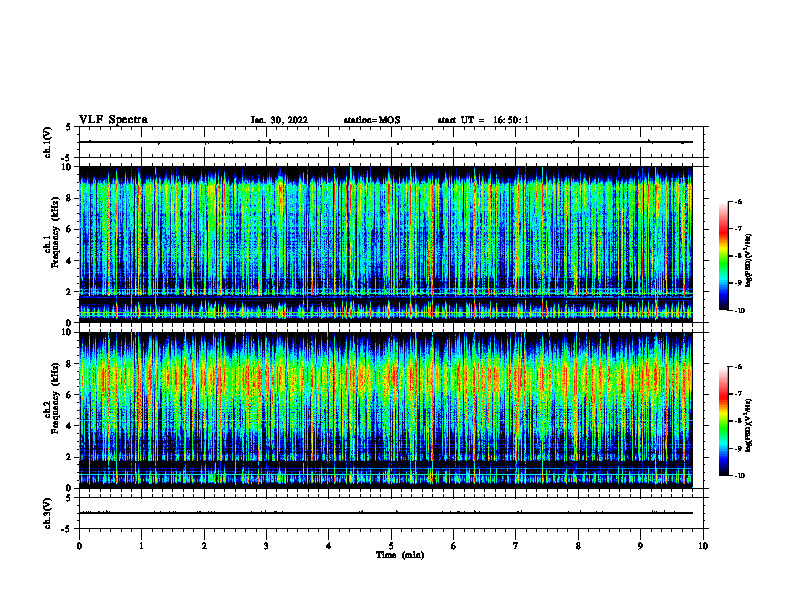Click the "5" tick on ch.1(V) axis
This screenshot has height=612, width=792.
tap(70, 127)
